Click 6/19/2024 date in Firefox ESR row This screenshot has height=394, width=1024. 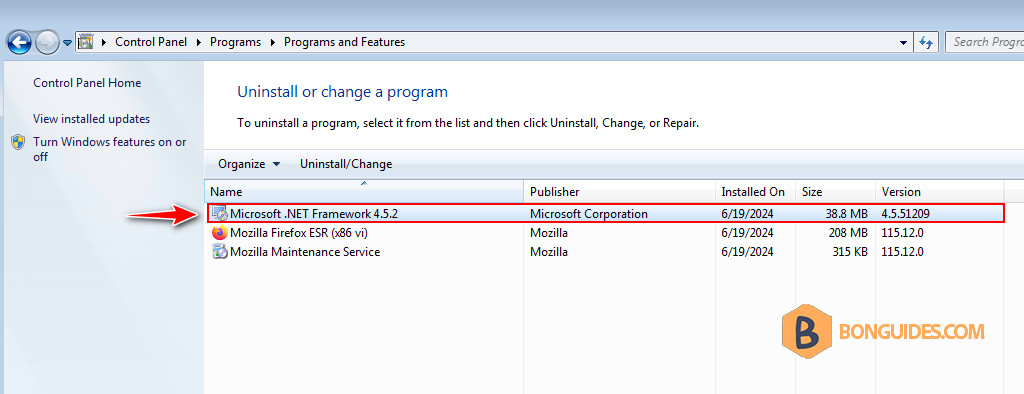click(x=747, y=233)
